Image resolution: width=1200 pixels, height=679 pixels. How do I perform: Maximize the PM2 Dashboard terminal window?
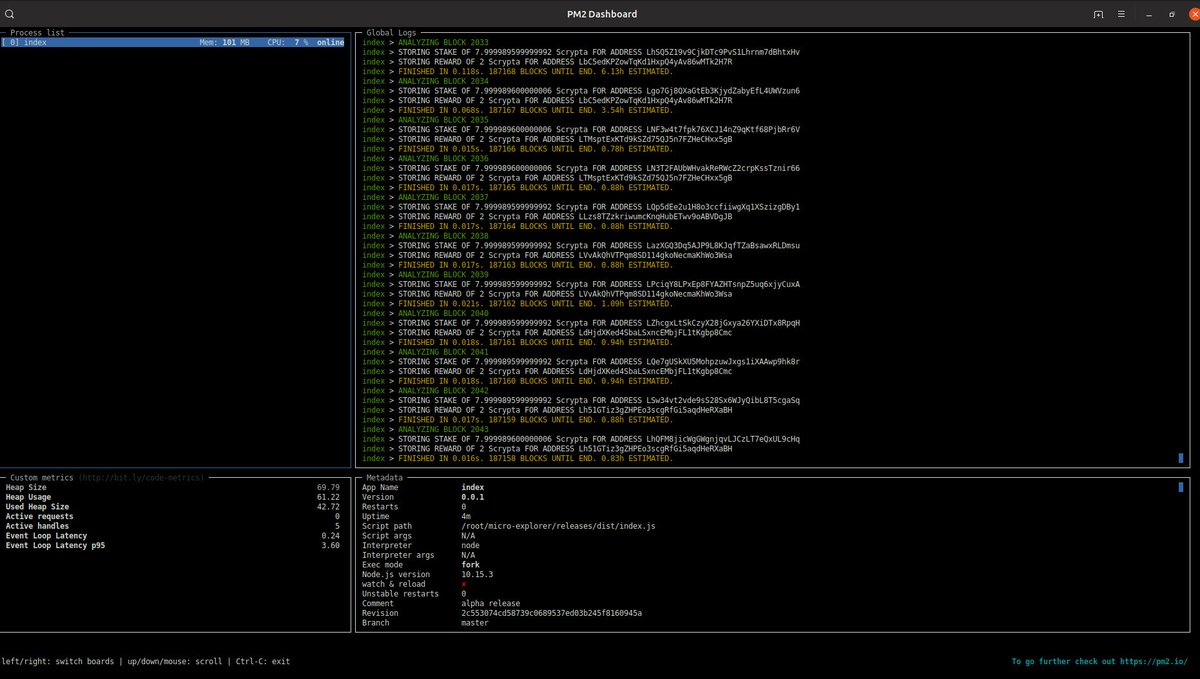[x=1171, y=14]
